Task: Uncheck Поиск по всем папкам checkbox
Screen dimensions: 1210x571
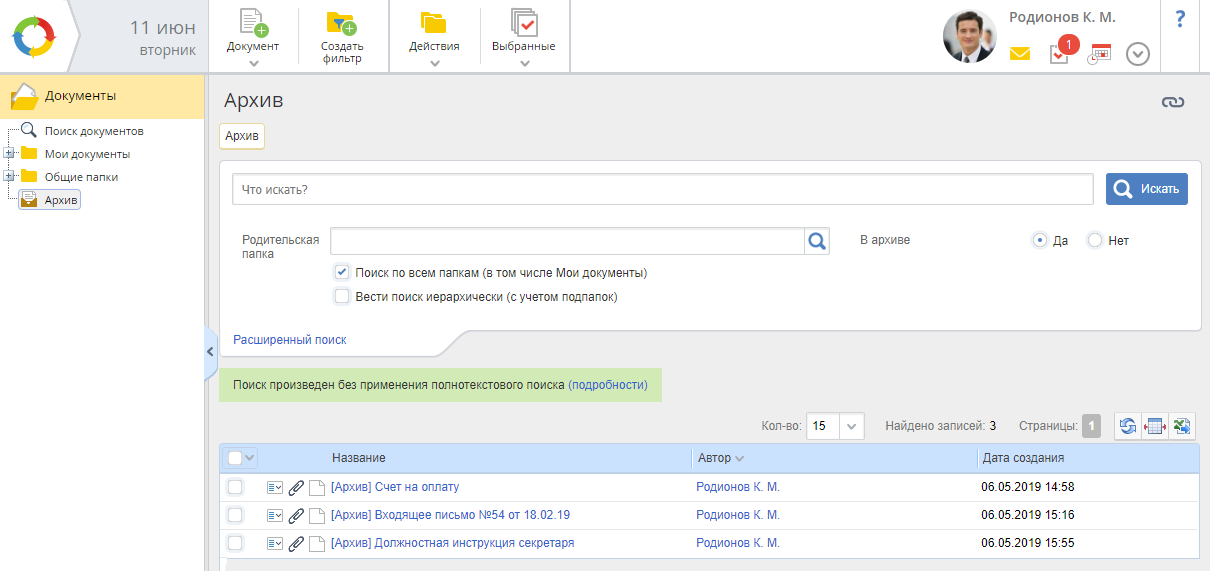Action: click(342, 272)
